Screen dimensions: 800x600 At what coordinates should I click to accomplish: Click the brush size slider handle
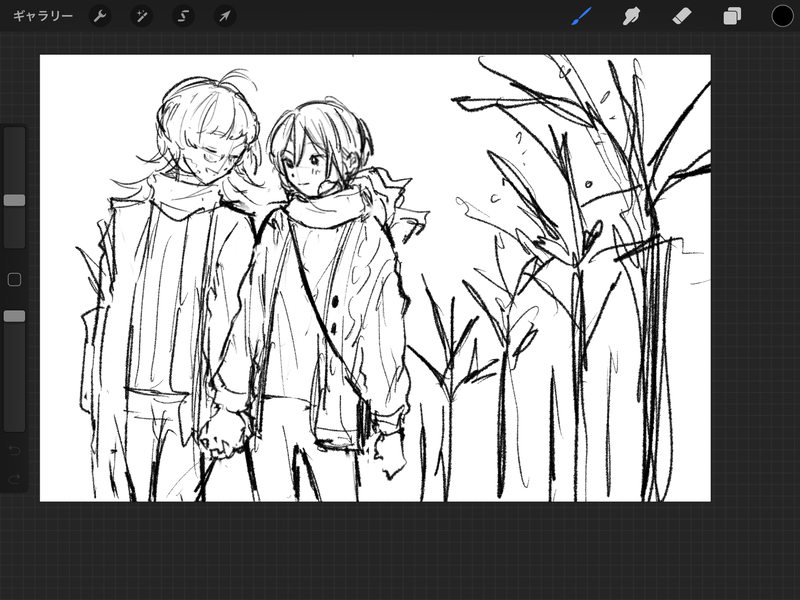[14, 200]
